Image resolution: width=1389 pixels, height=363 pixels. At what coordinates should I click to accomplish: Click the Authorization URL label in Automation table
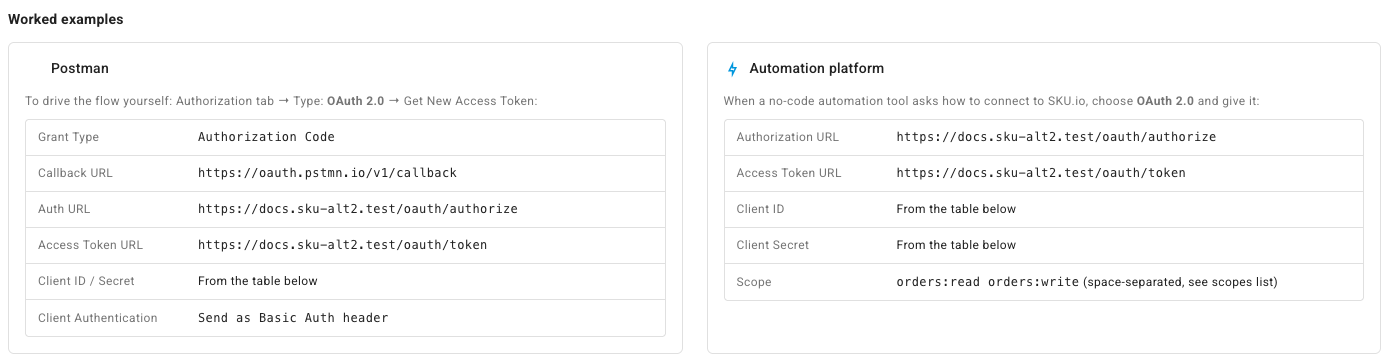(787, 137)
